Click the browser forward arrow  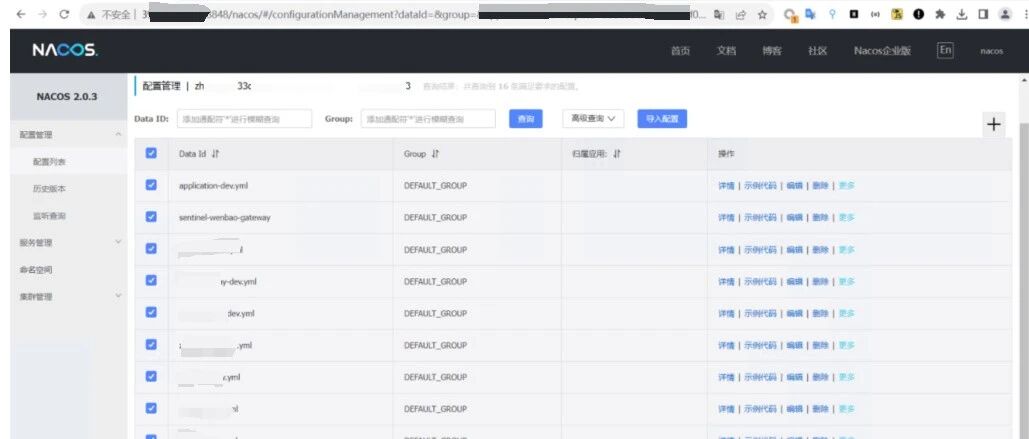43,14
